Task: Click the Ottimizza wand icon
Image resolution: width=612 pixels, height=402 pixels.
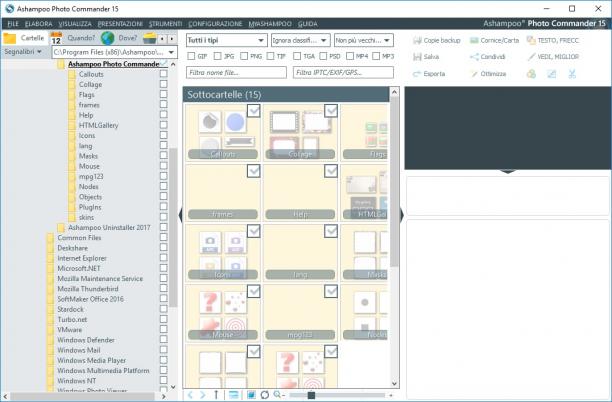Action: 474,74
